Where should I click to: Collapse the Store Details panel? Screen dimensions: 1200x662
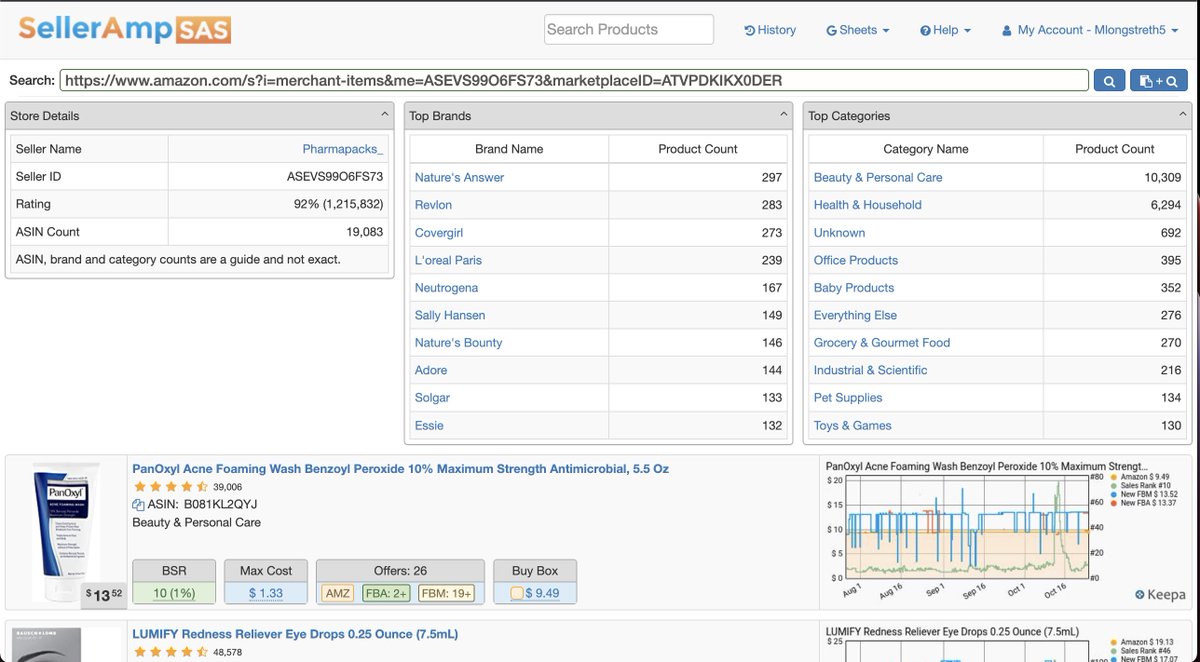(383, 115)
